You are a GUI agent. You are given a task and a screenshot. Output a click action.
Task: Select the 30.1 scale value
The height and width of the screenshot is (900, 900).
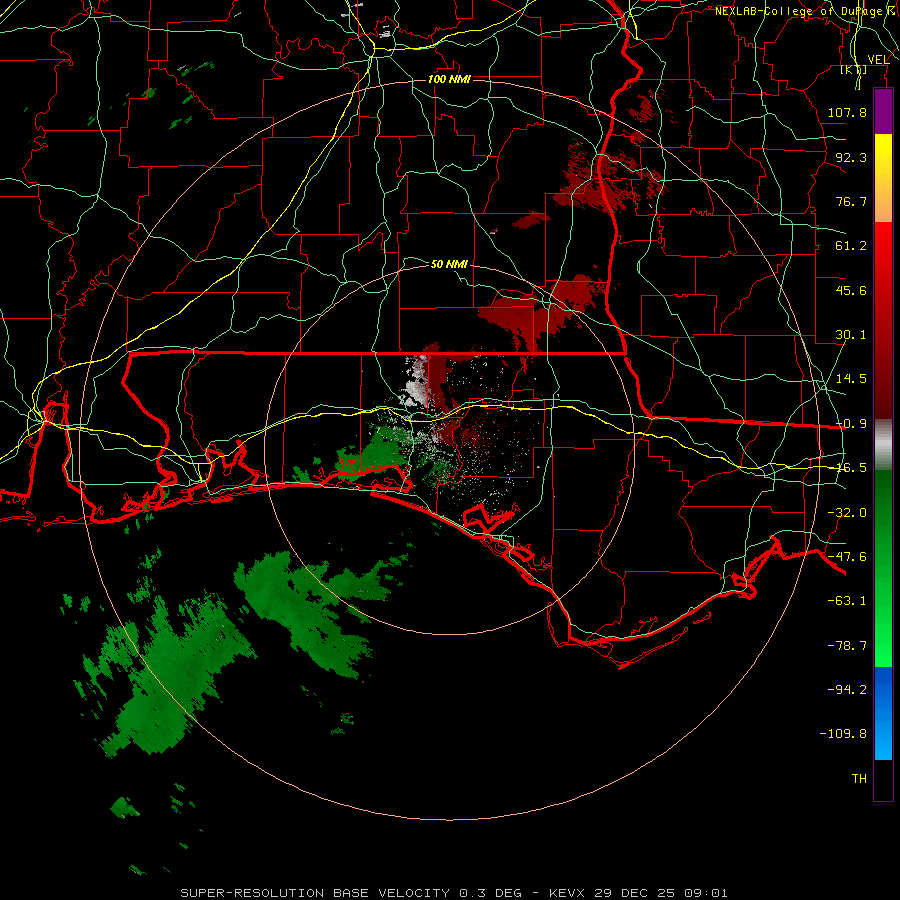tap(851, 335)
